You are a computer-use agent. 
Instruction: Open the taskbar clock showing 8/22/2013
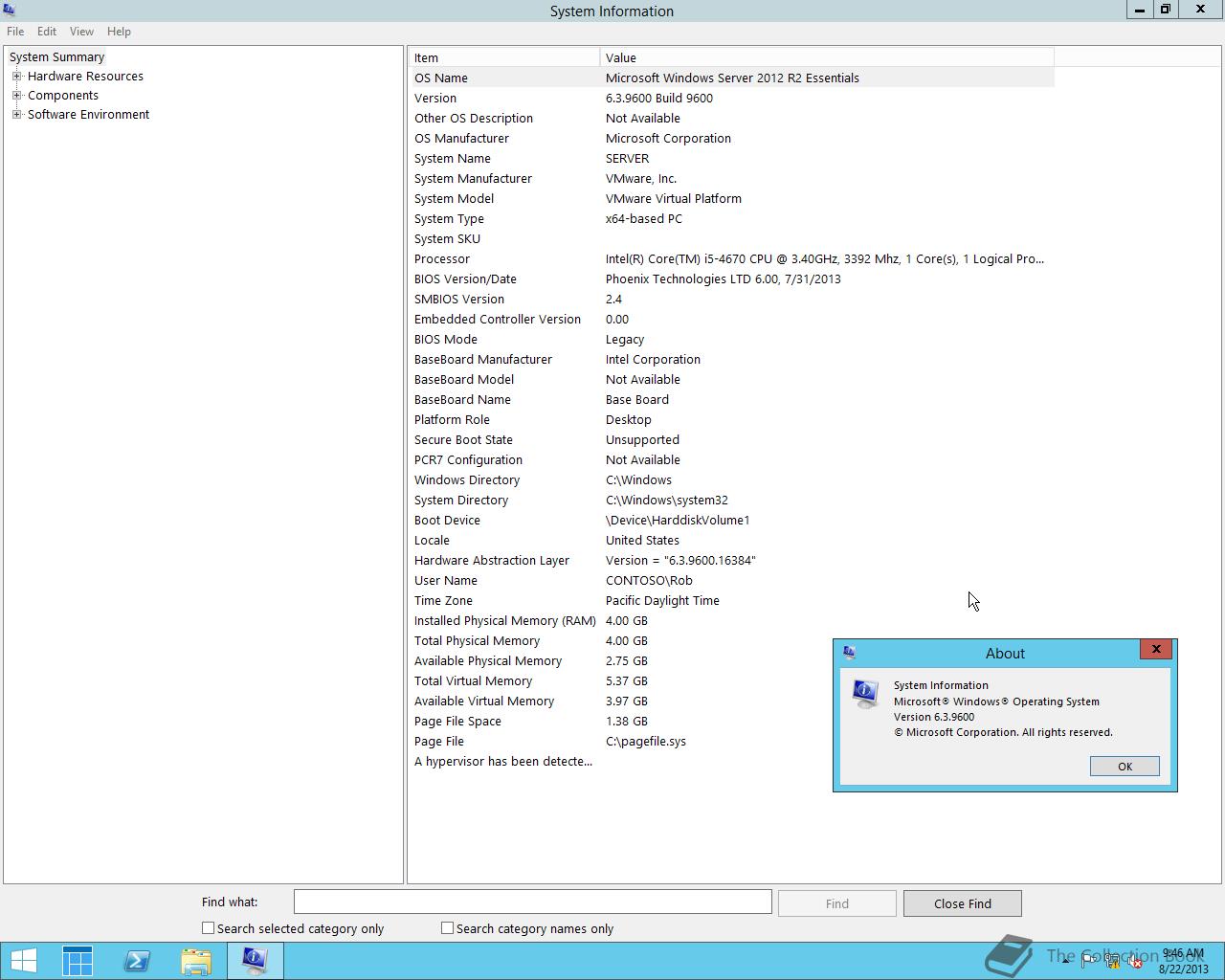click(x=1183, y=961)
